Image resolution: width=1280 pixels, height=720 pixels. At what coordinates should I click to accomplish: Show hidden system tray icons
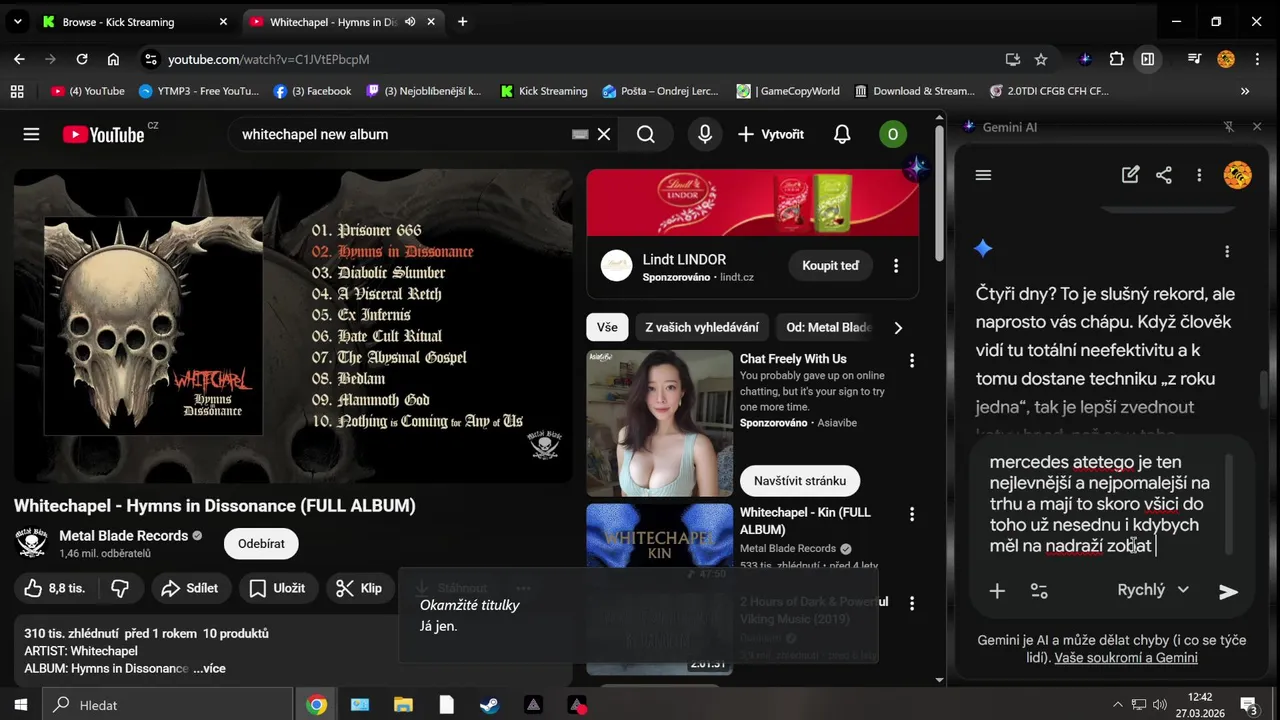(x=1118, y=705)
